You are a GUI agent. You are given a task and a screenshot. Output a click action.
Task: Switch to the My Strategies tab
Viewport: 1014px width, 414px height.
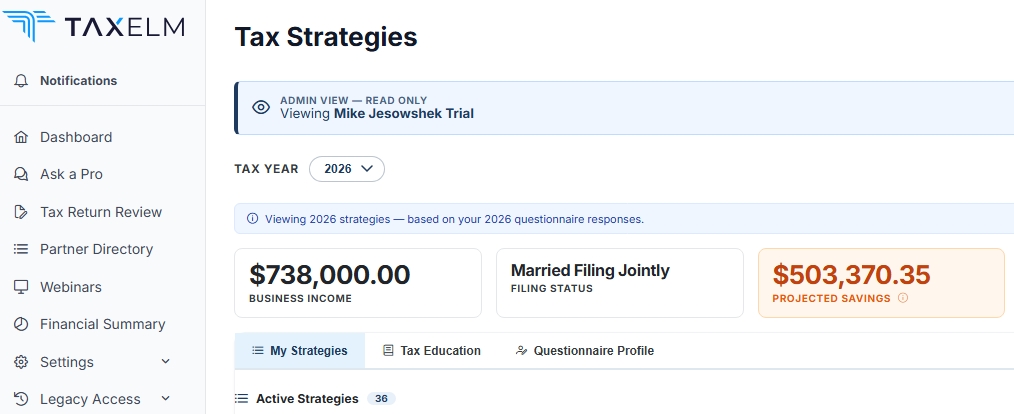point(300,351)
